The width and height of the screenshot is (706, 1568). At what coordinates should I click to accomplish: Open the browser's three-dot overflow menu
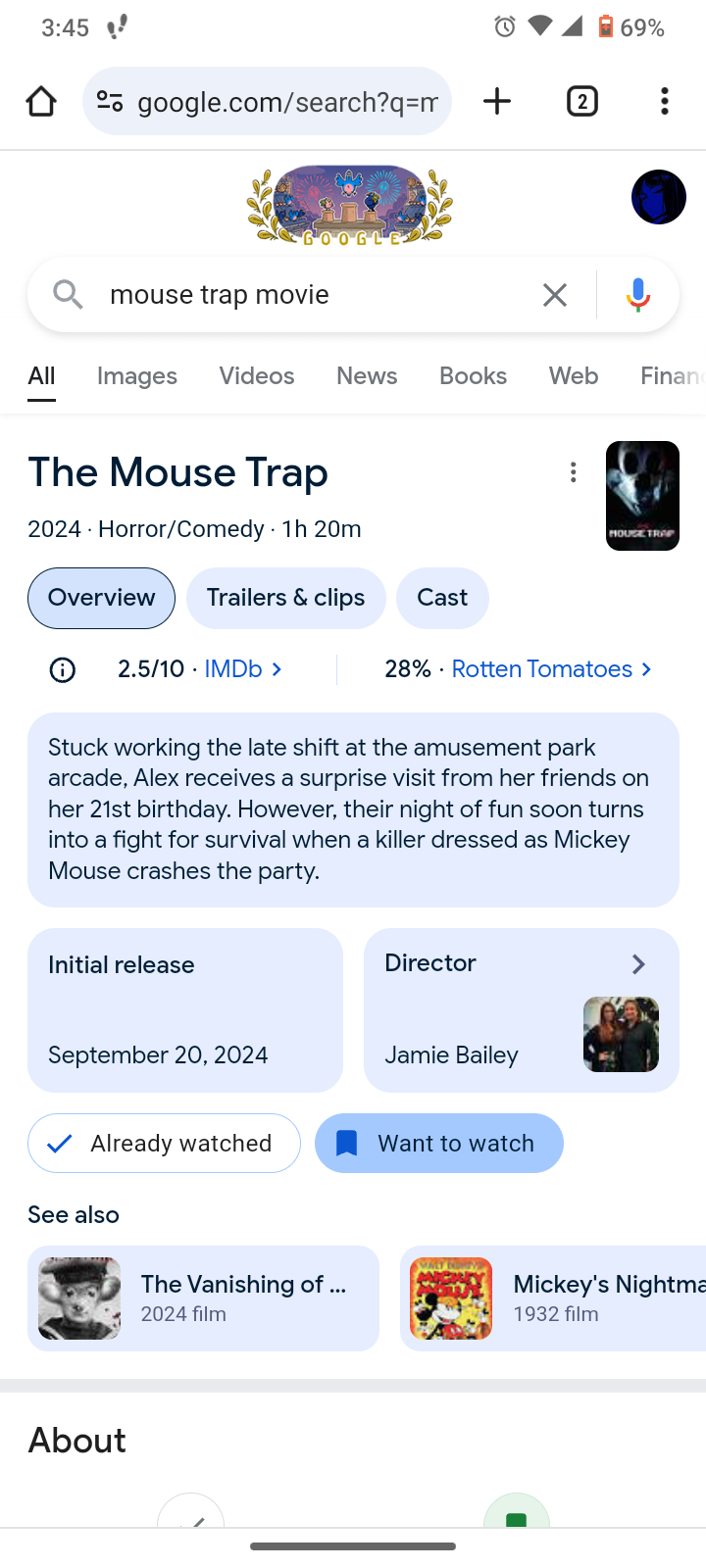tap(664, 101)
